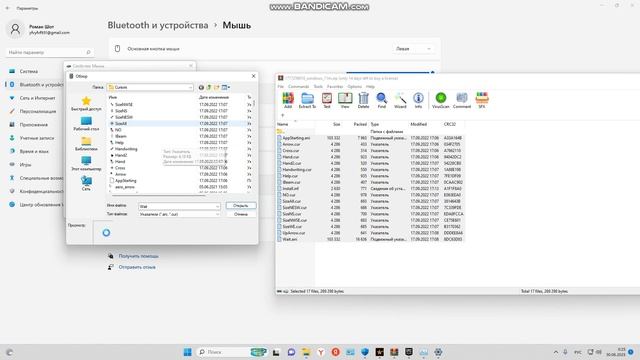Click Этот компьютер in the Обзор dialog sidebar

point(86,163)
